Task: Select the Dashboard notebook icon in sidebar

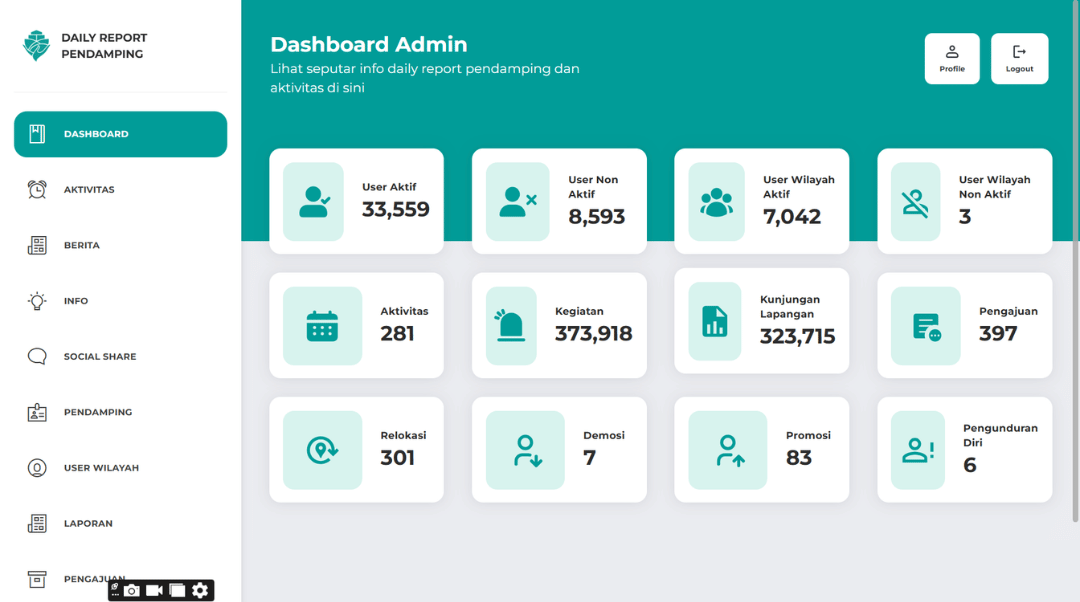Action: (x=35, y=133)
